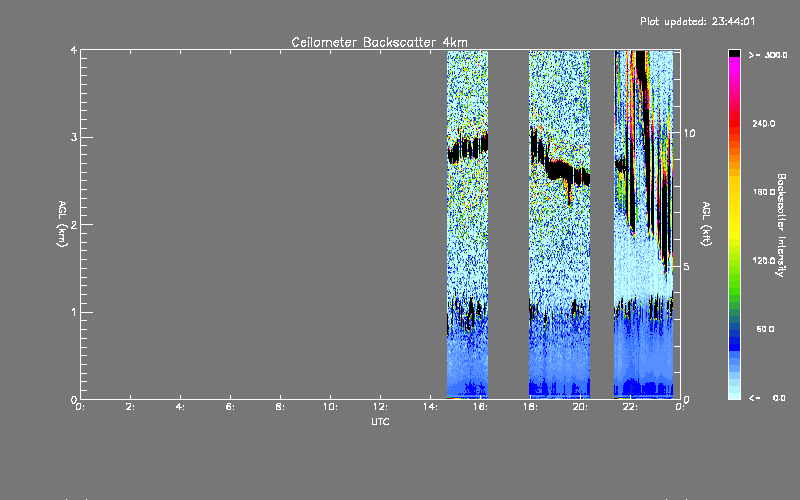The image size is (800, 500).
Task: Click the '2' km tick on AGL (km) axis
Action: [74, 225]
